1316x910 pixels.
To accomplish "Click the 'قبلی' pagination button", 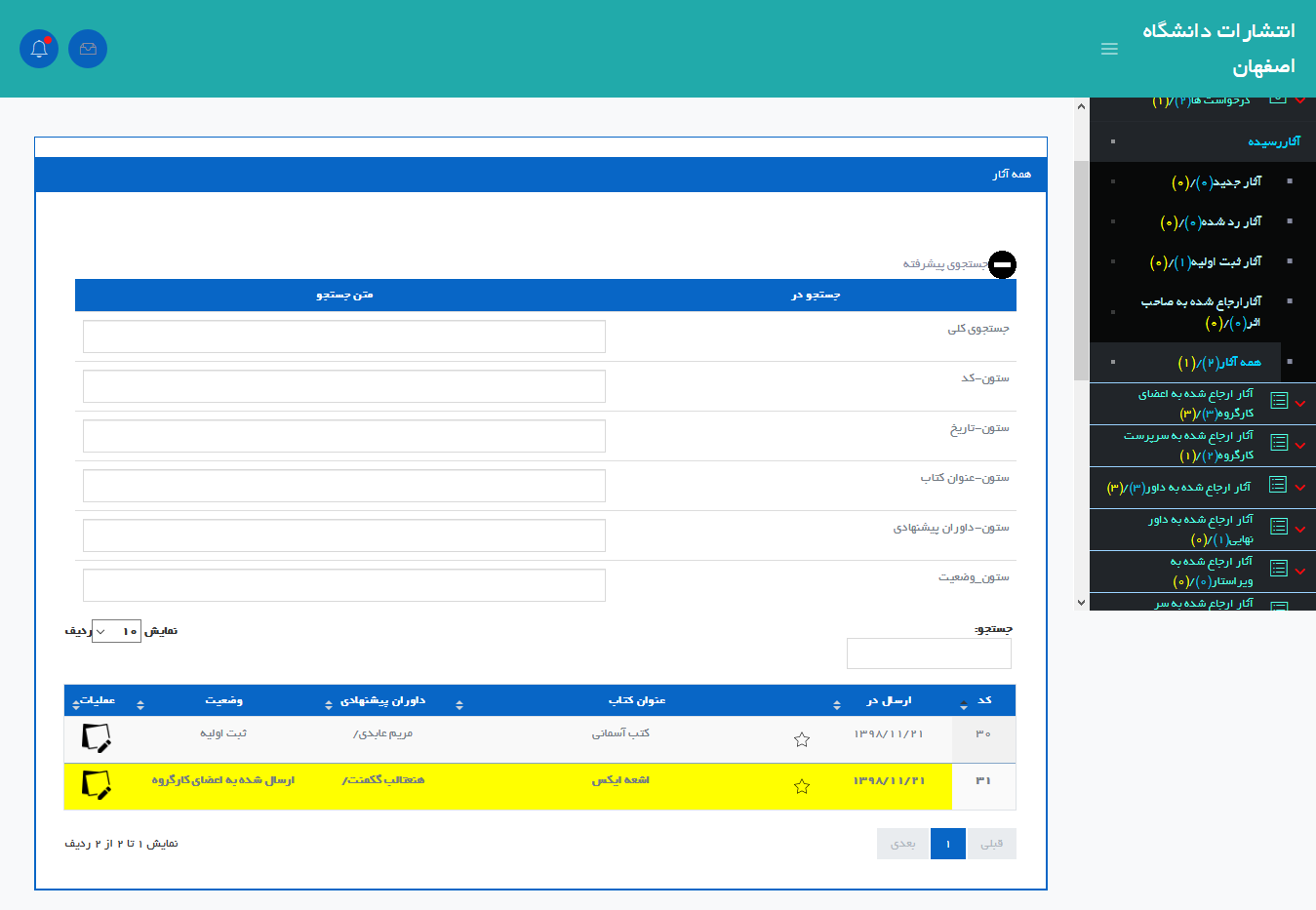I will pyautogui.click(x=991, y=844).
